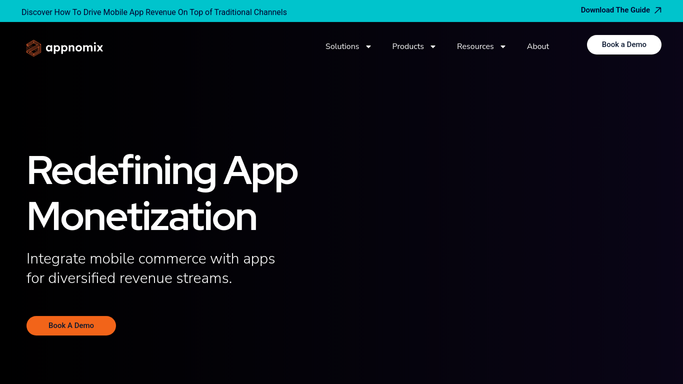Click the Integrate mobile commerce subtitle line
Image resolution: width=683 pixels, height=384 pixels.
click(151, 259)
